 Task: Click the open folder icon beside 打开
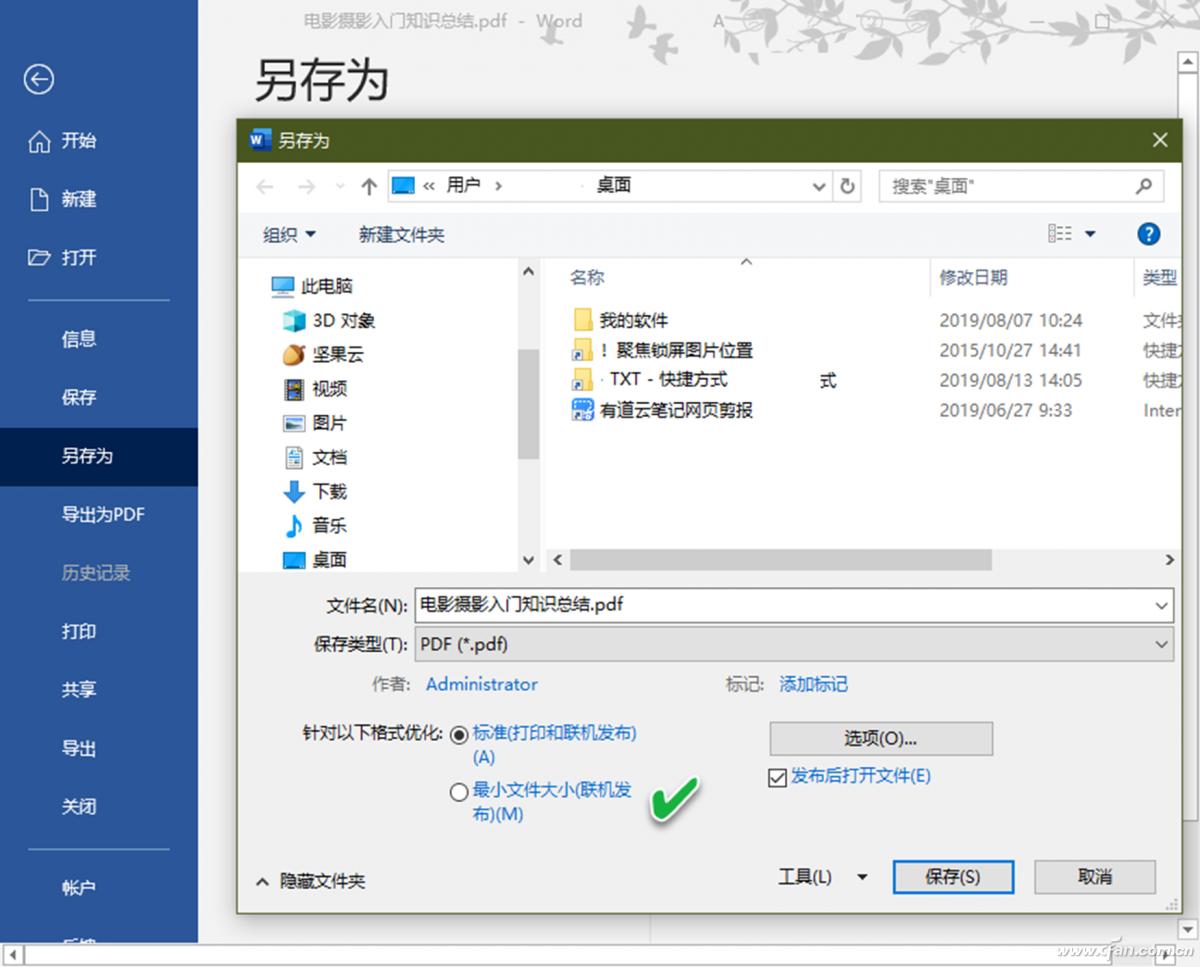click(x=39, y=258)
